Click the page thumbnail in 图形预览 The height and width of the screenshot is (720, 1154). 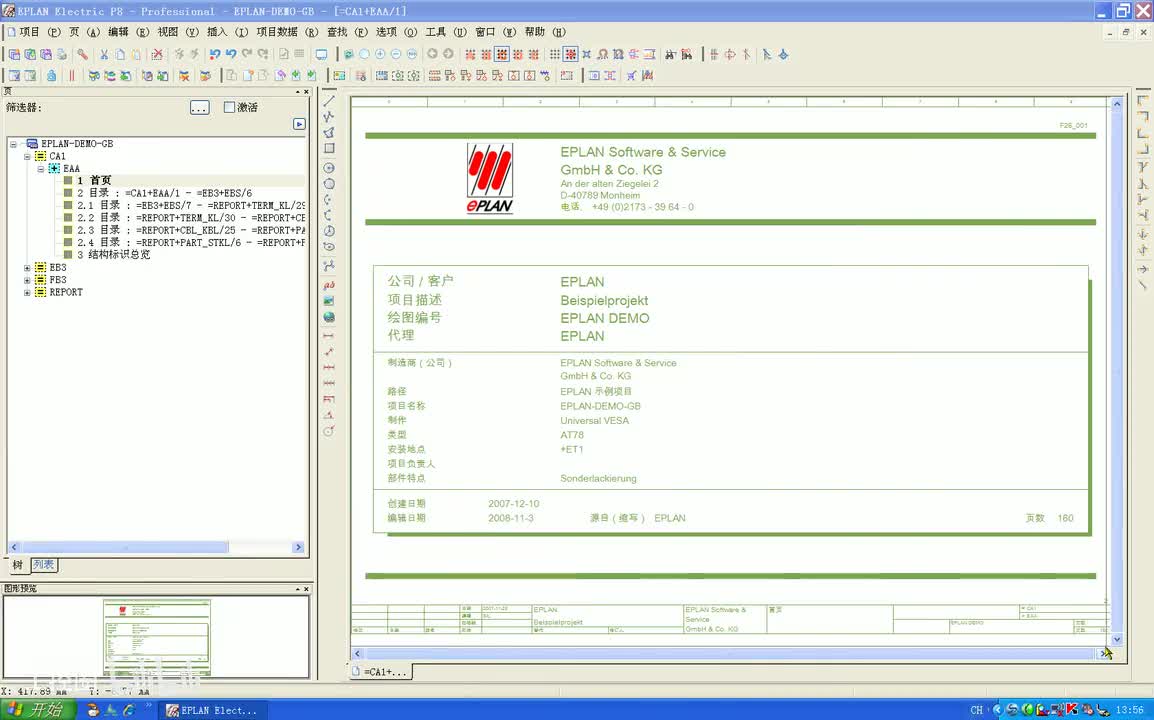tap(157, 637)
